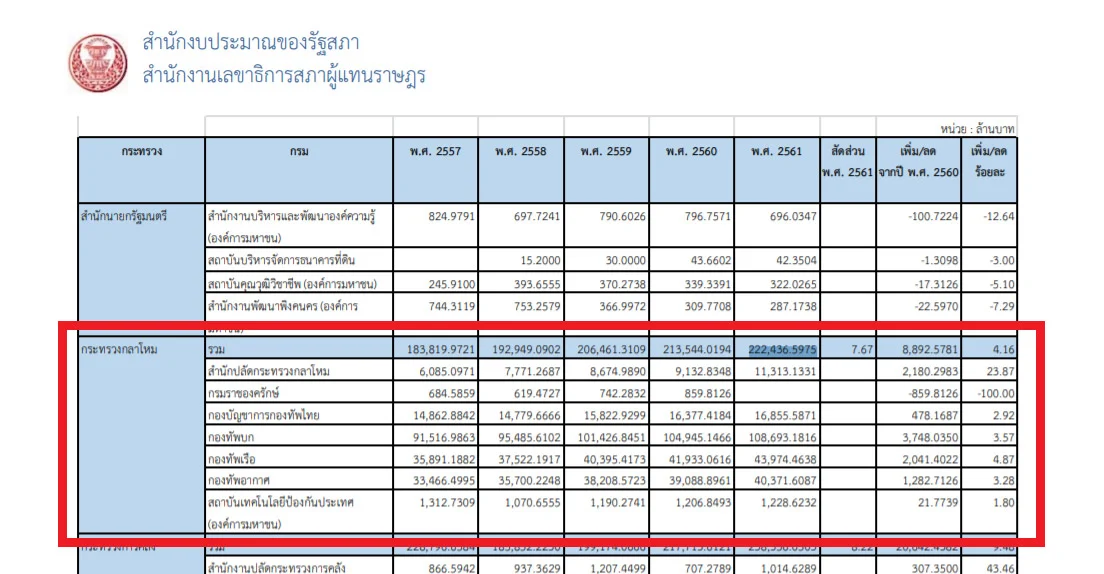Click the percent value 4.16
Screen dimensions: 1104x574
[x=1003, y=349]
